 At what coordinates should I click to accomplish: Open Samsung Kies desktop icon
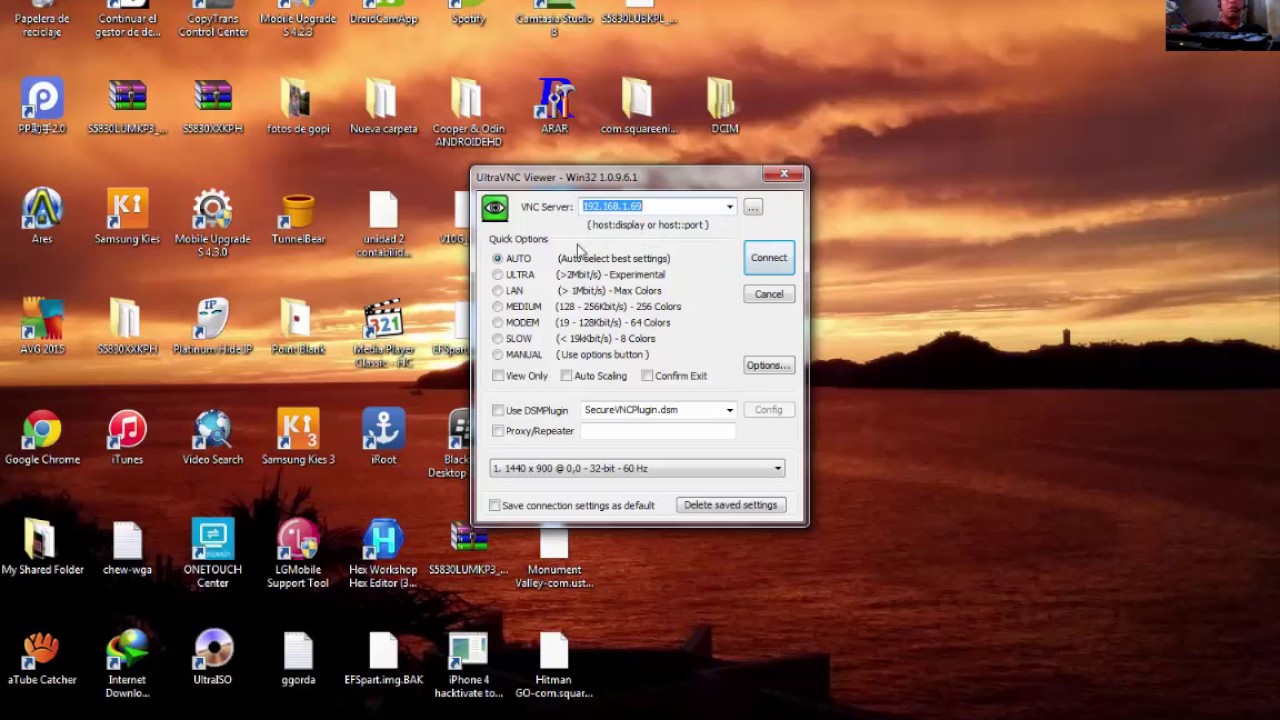127,216
